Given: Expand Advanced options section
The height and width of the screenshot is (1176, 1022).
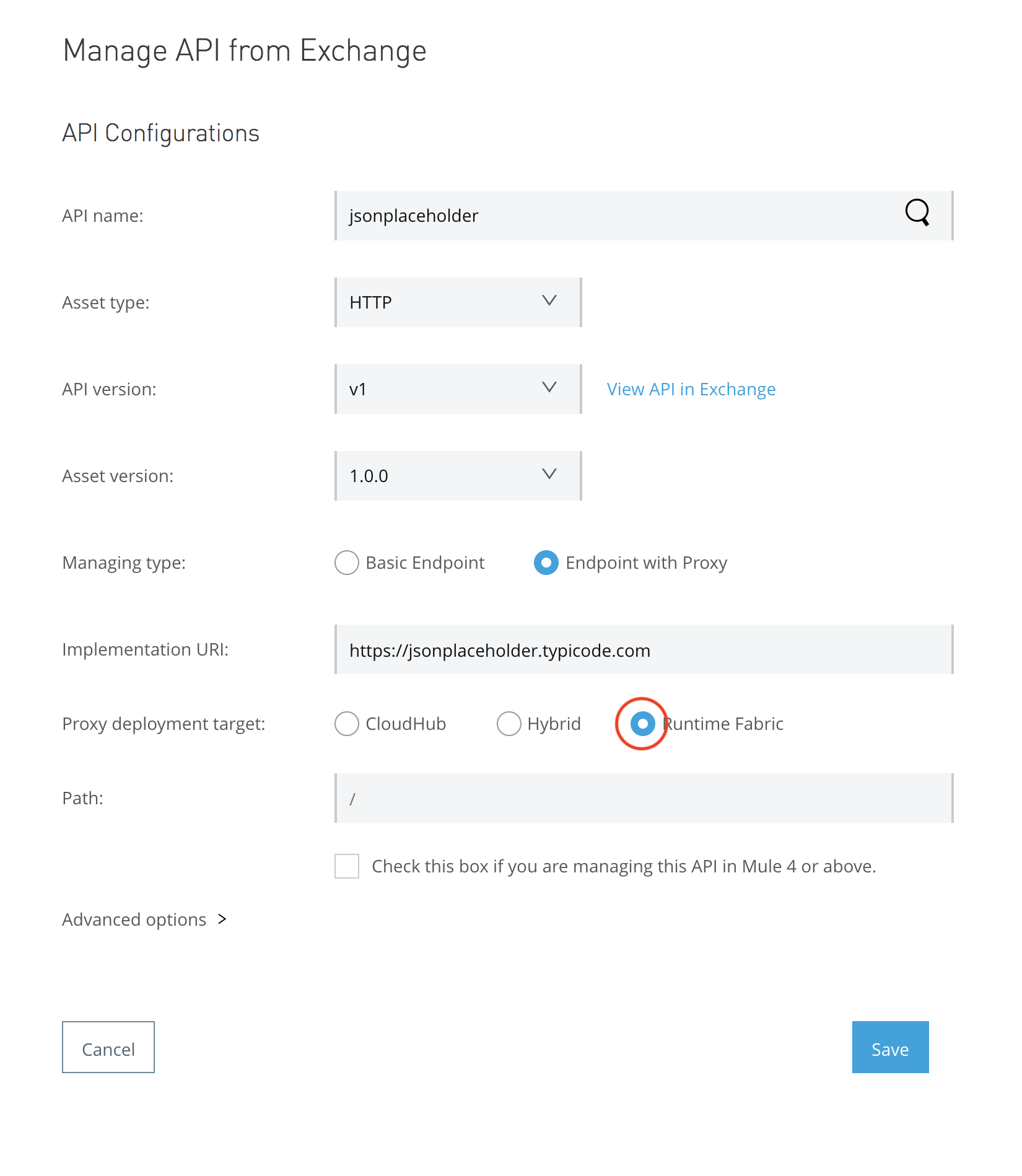Looking at the screenshot, I should 144,919.
